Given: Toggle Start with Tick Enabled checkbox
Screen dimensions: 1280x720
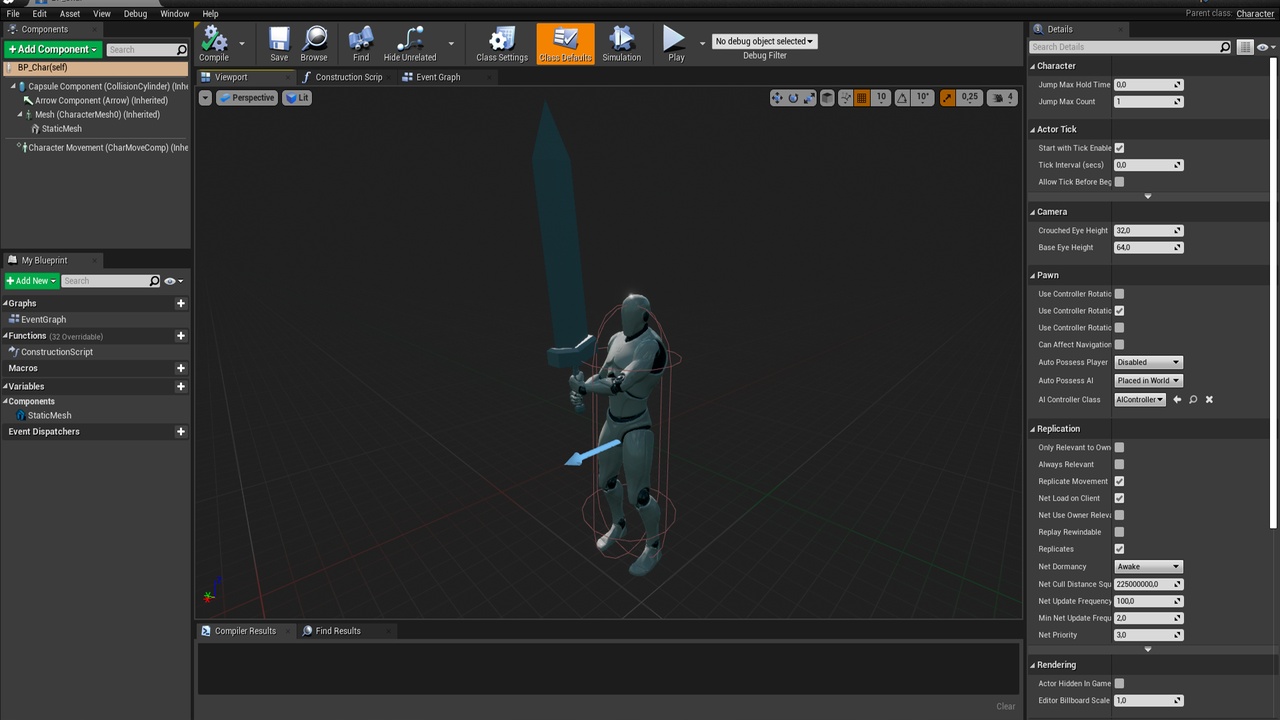Looking at the screenshot, I should [1119, 148].
